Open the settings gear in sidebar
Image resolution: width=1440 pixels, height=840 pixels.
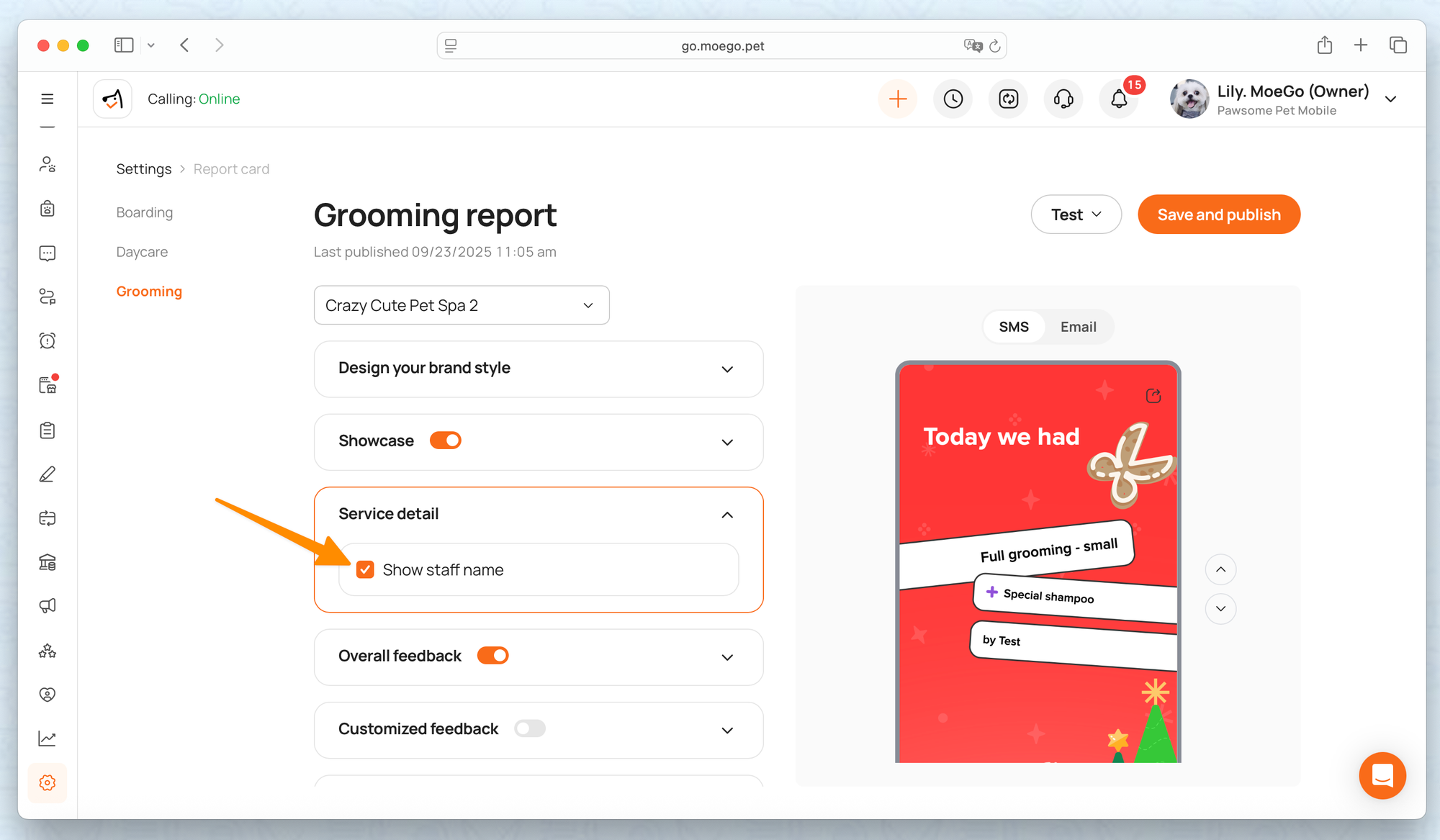tap(48, 782)
